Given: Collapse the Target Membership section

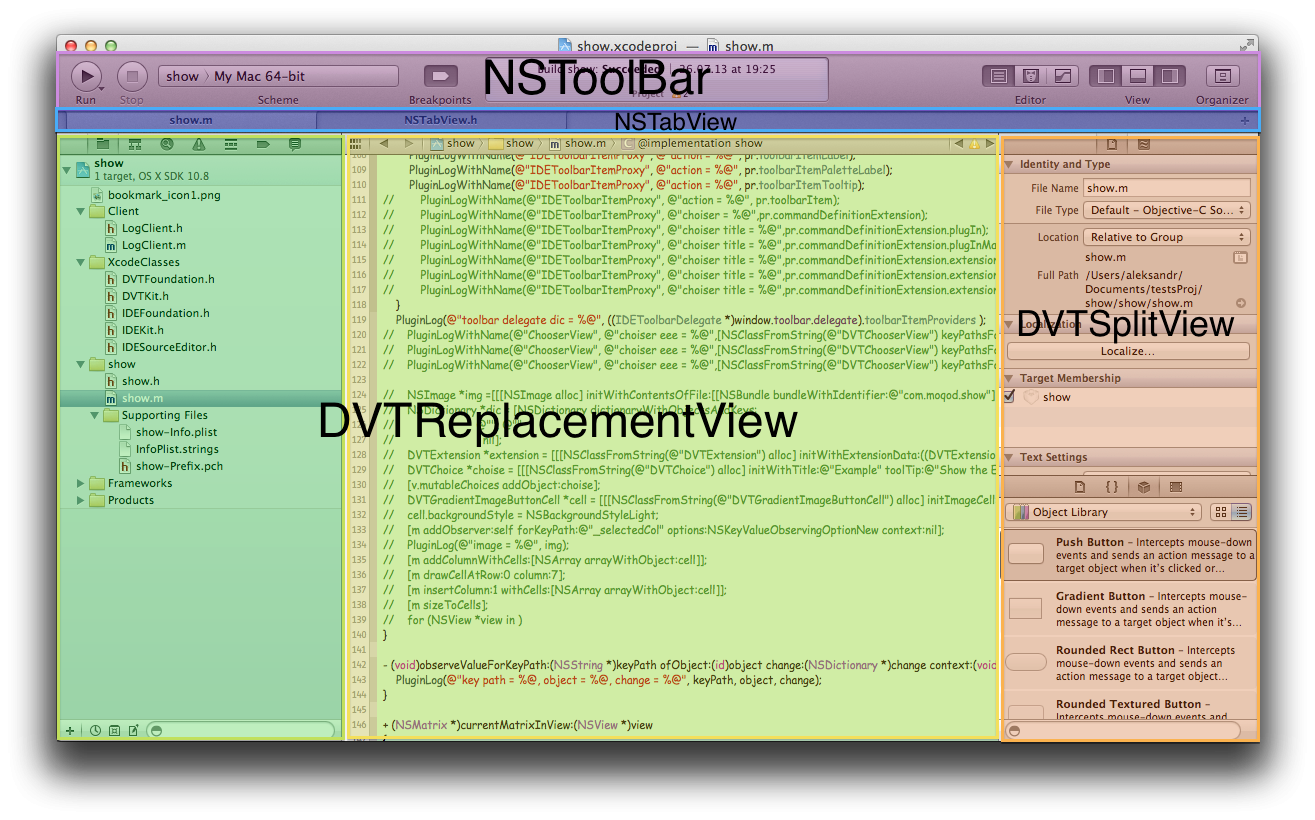Looking at the screenshot, I should click(x=1010, y=379).
